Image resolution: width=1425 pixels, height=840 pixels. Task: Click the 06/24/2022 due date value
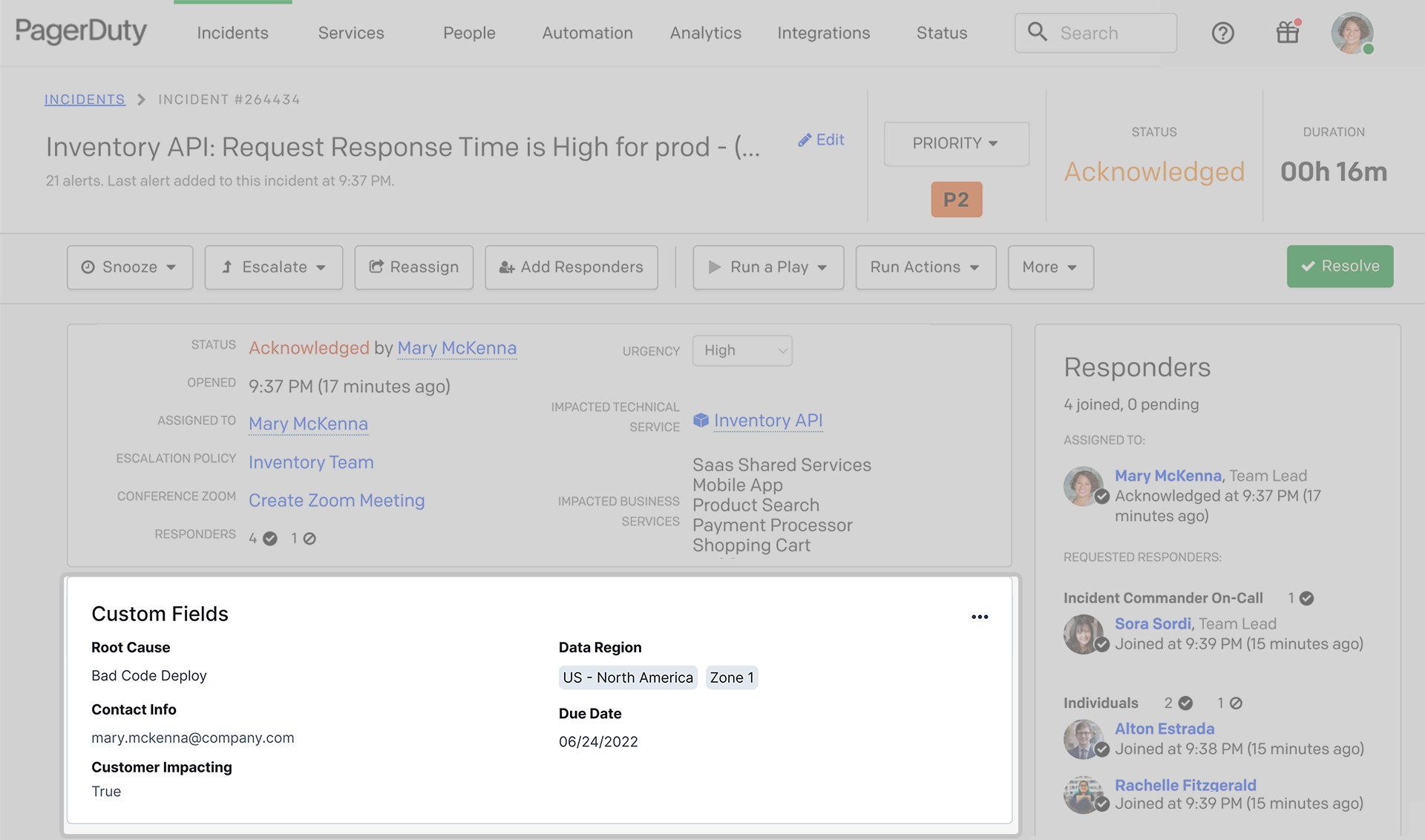click(598, 741)
